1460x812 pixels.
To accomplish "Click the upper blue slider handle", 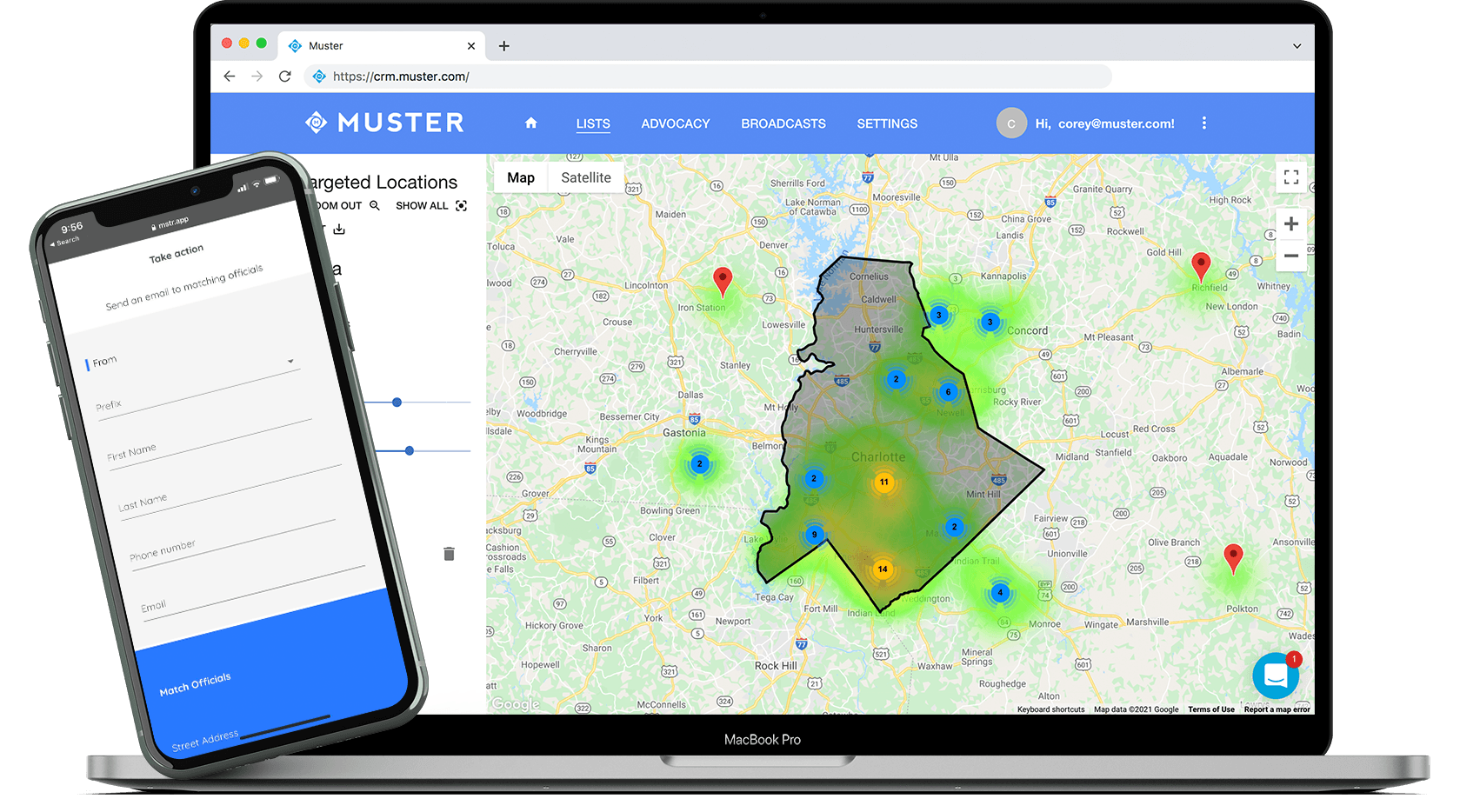I will 397,403.
